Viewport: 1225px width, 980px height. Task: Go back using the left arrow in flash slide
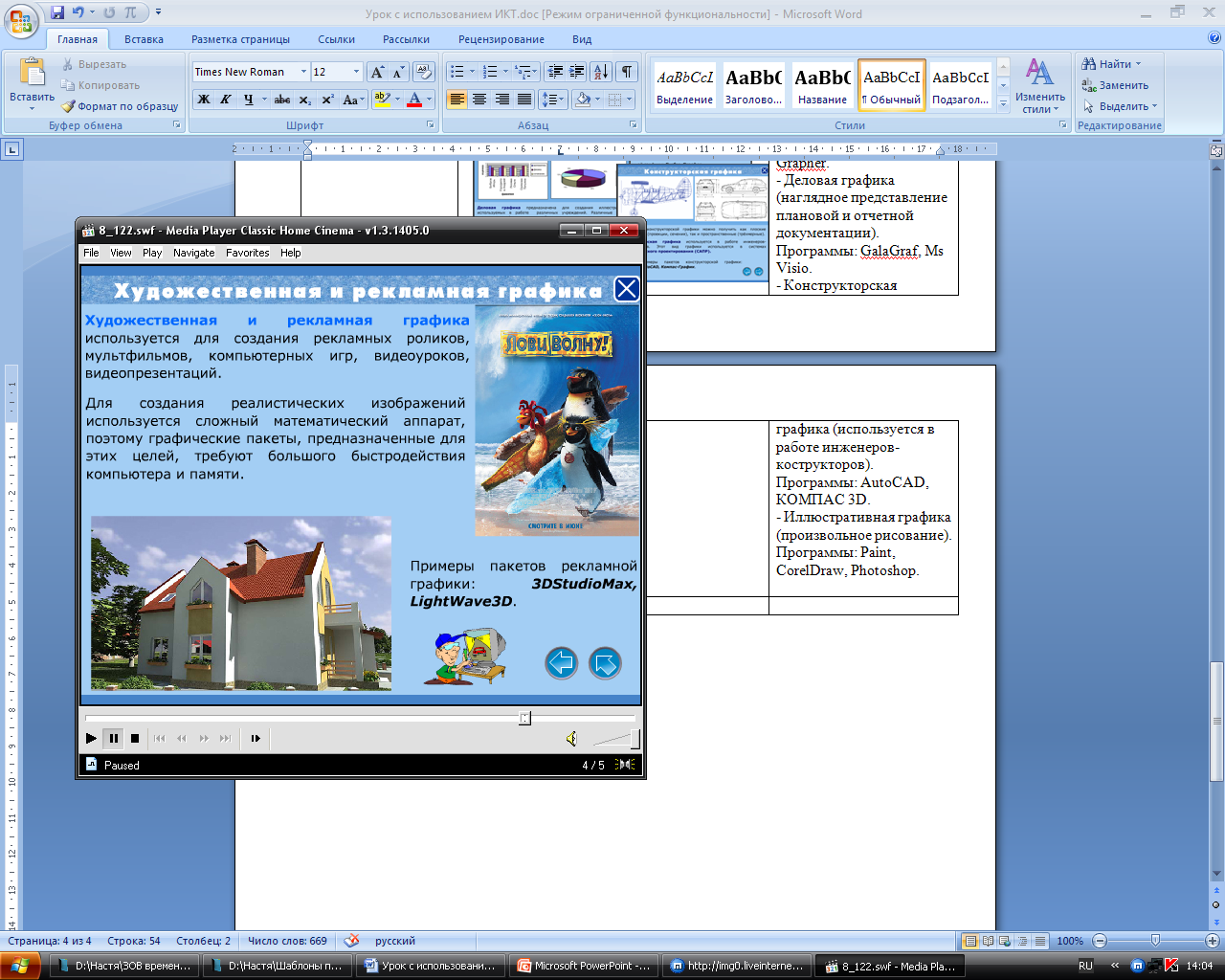click(x=562, y=663)
